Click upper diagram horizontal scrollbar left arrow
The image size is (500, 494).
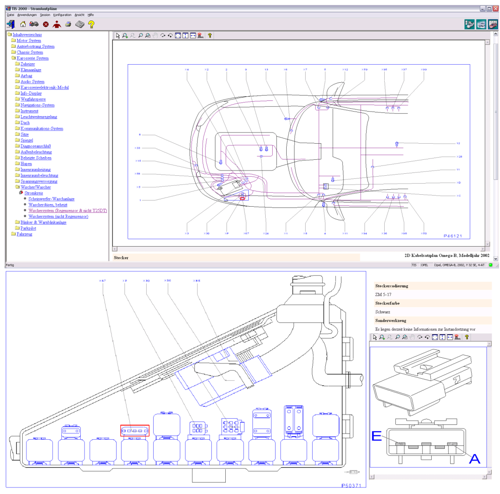[115, 249]
